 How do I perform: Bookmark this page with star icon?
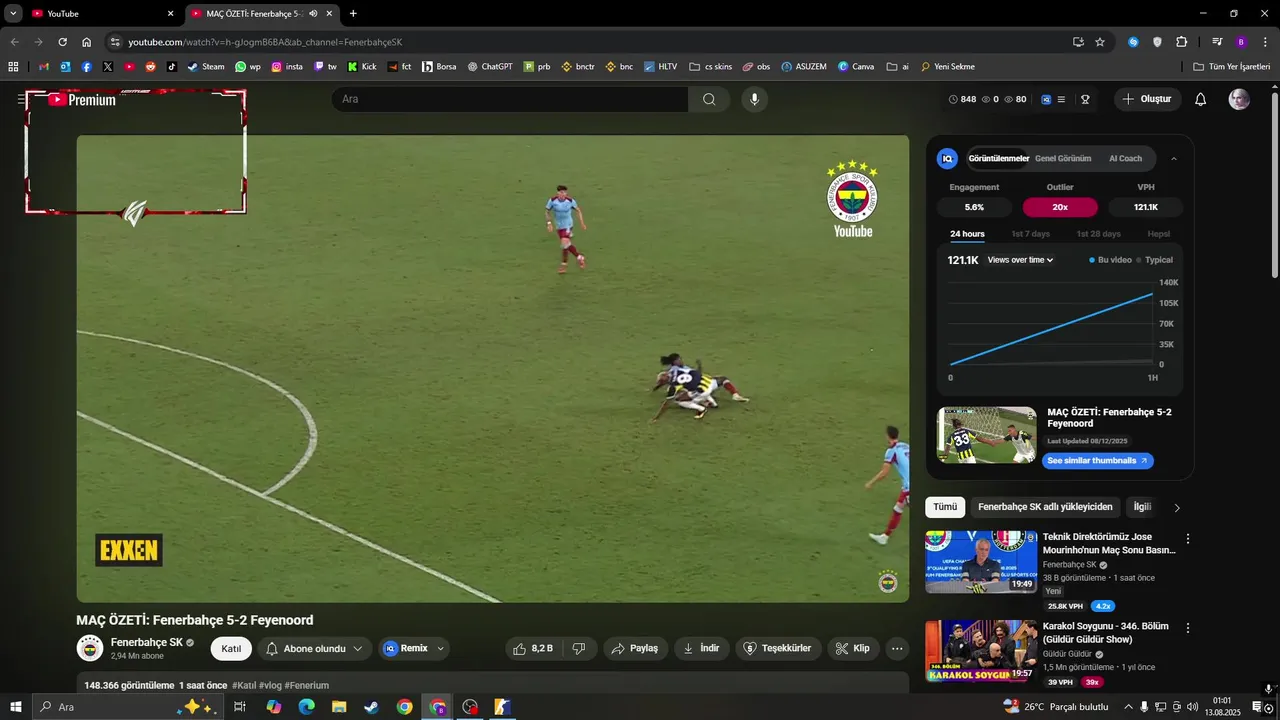click(x=1100, y=42)
